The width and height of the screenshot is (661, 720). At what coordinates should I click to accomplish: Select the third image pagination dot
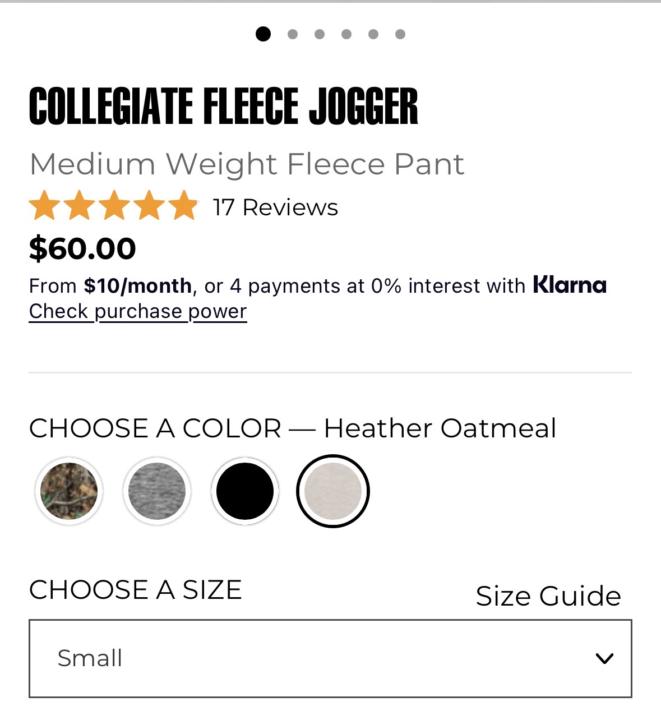pos(319,34)
